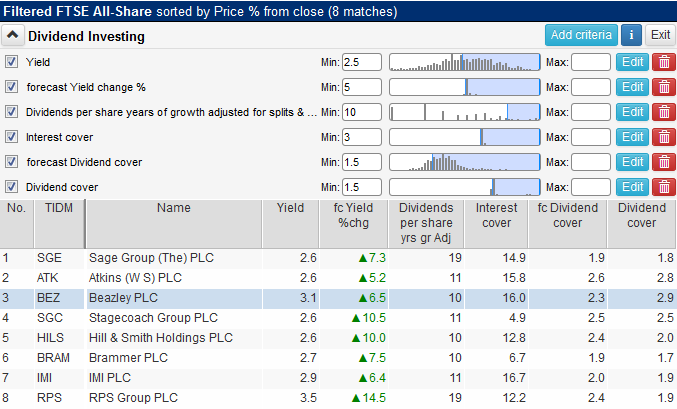
Task: Select the Beazley PLC row
Action: pos(338,298)
